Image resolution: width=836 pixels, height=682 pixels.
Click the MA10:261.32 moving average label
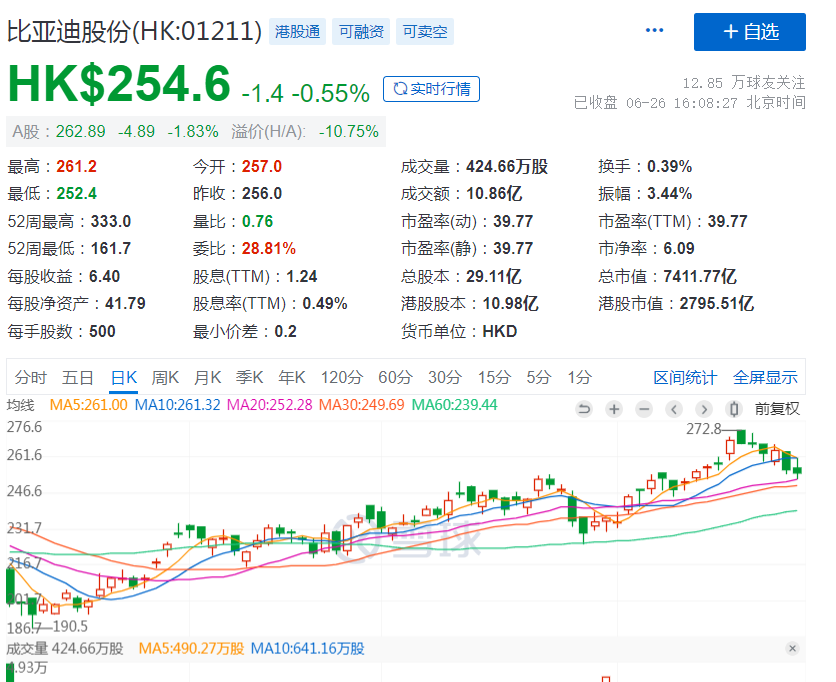point(177,405)
